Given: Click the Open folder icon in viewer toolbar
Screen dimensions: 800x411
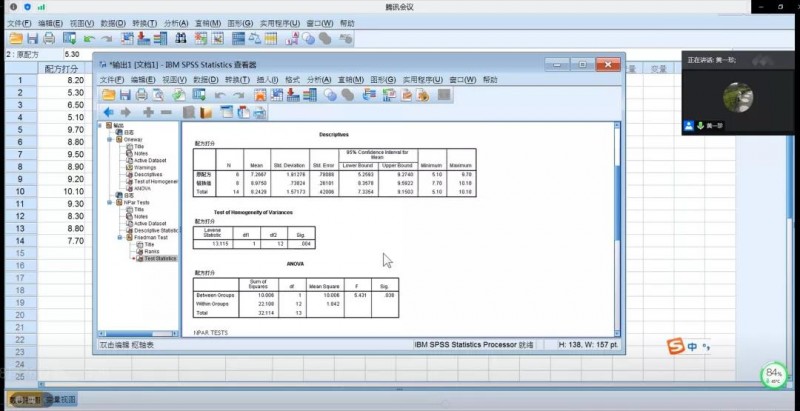Looking at the screenshot, I should 108,95.
